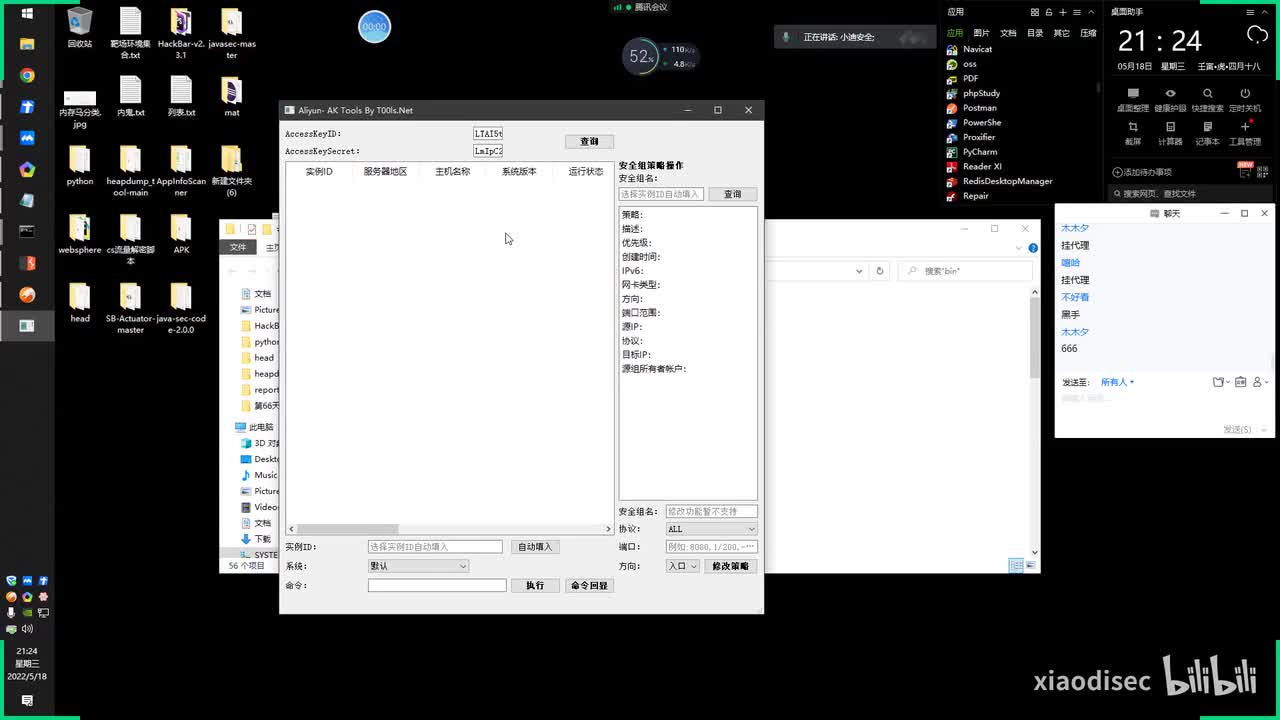This screenshot has height=720, width=1280.
Task: Open Chrome from the taskbar
Action: click(27, 76)
